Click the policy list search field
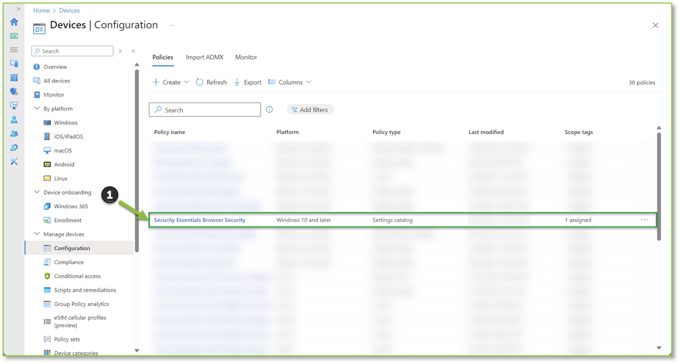 (205, 110)
